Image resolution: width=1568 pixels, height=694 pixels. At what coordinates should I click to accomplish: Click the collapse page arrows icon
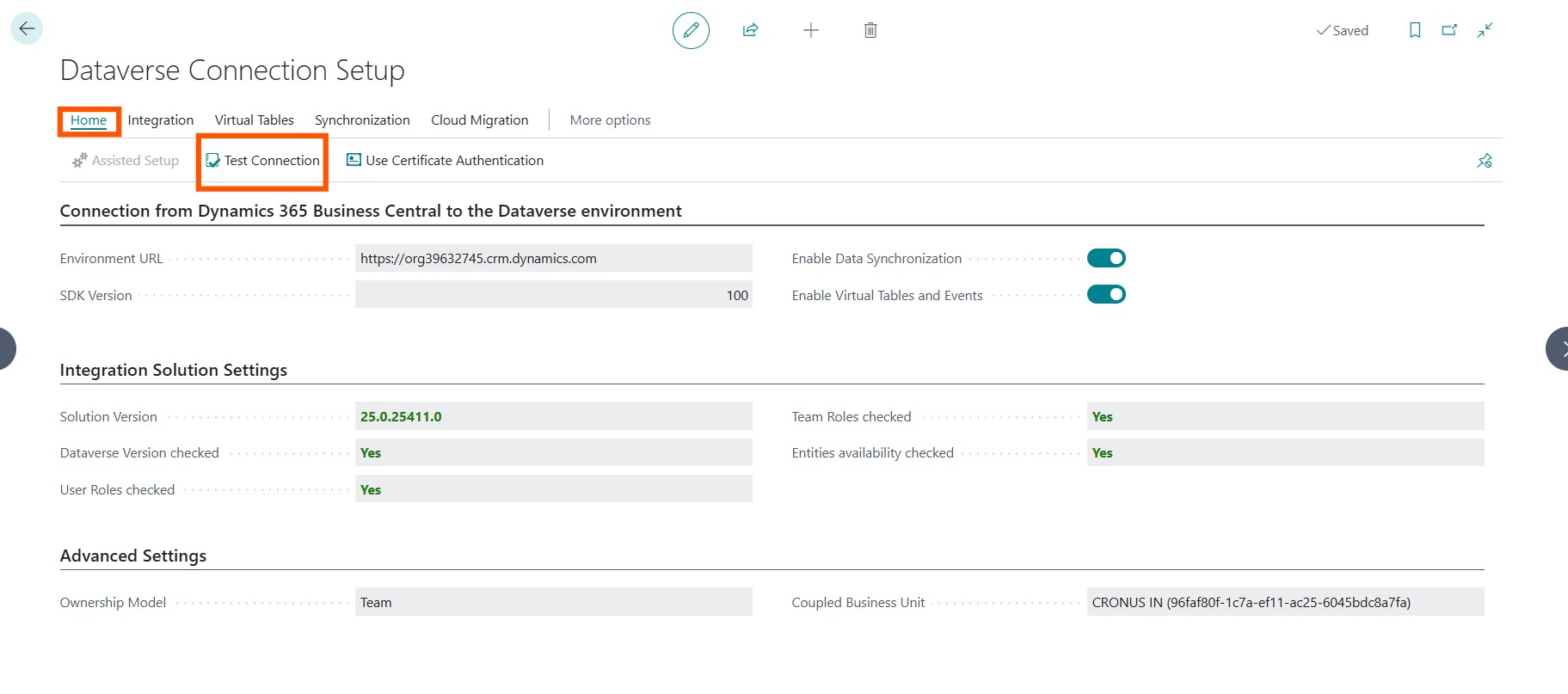coord(1485,30)
